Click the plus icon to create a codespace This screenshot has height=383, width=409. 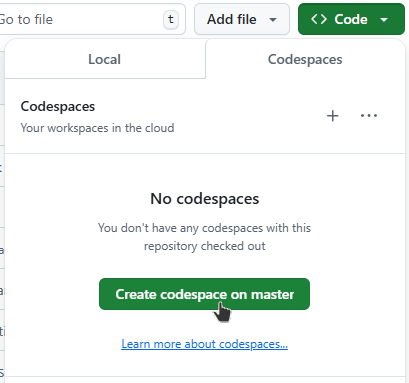(332, 116)
